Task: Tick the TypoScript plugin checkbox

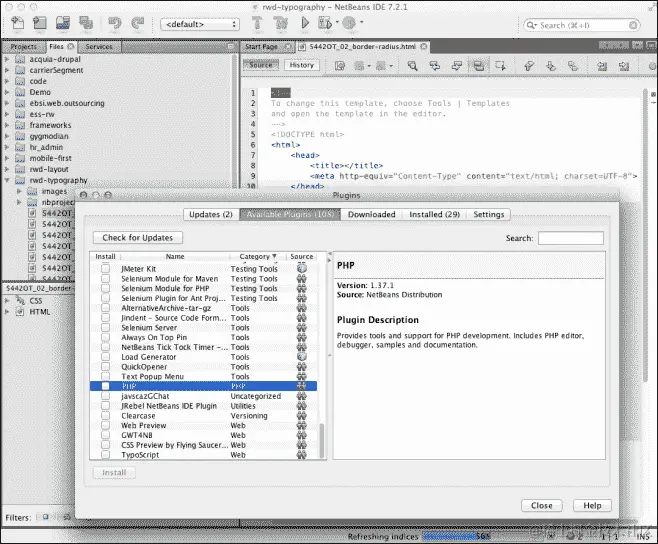Action: (x=105, y=455)
